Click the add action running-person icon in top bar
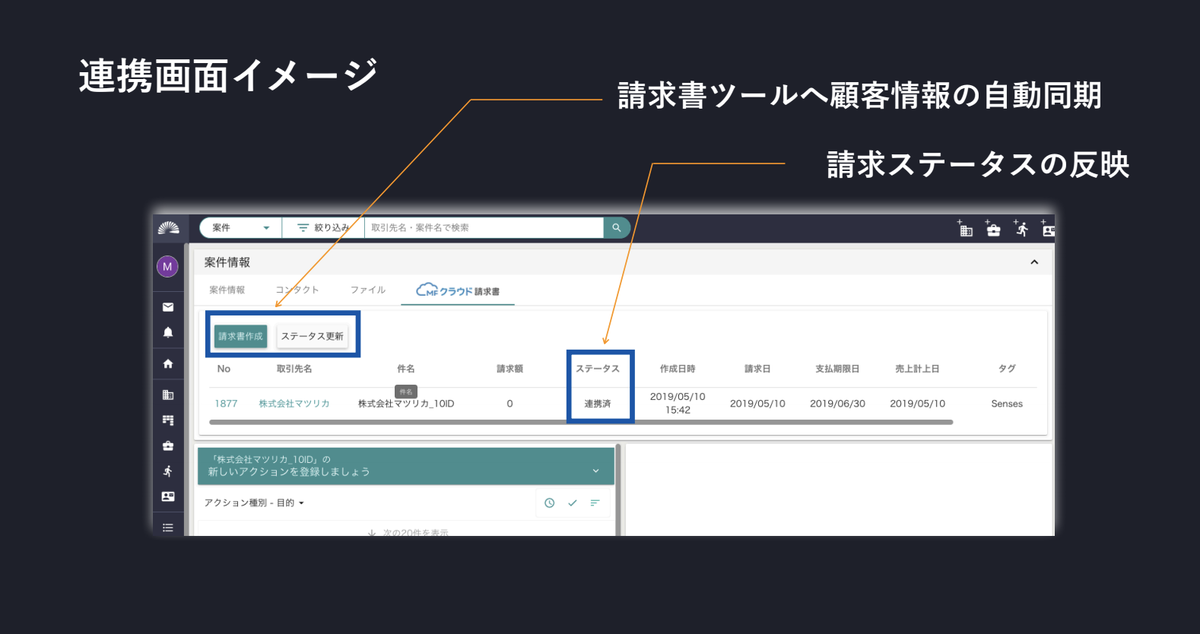The image size is (1200, 634). [x=1020, y=228]
